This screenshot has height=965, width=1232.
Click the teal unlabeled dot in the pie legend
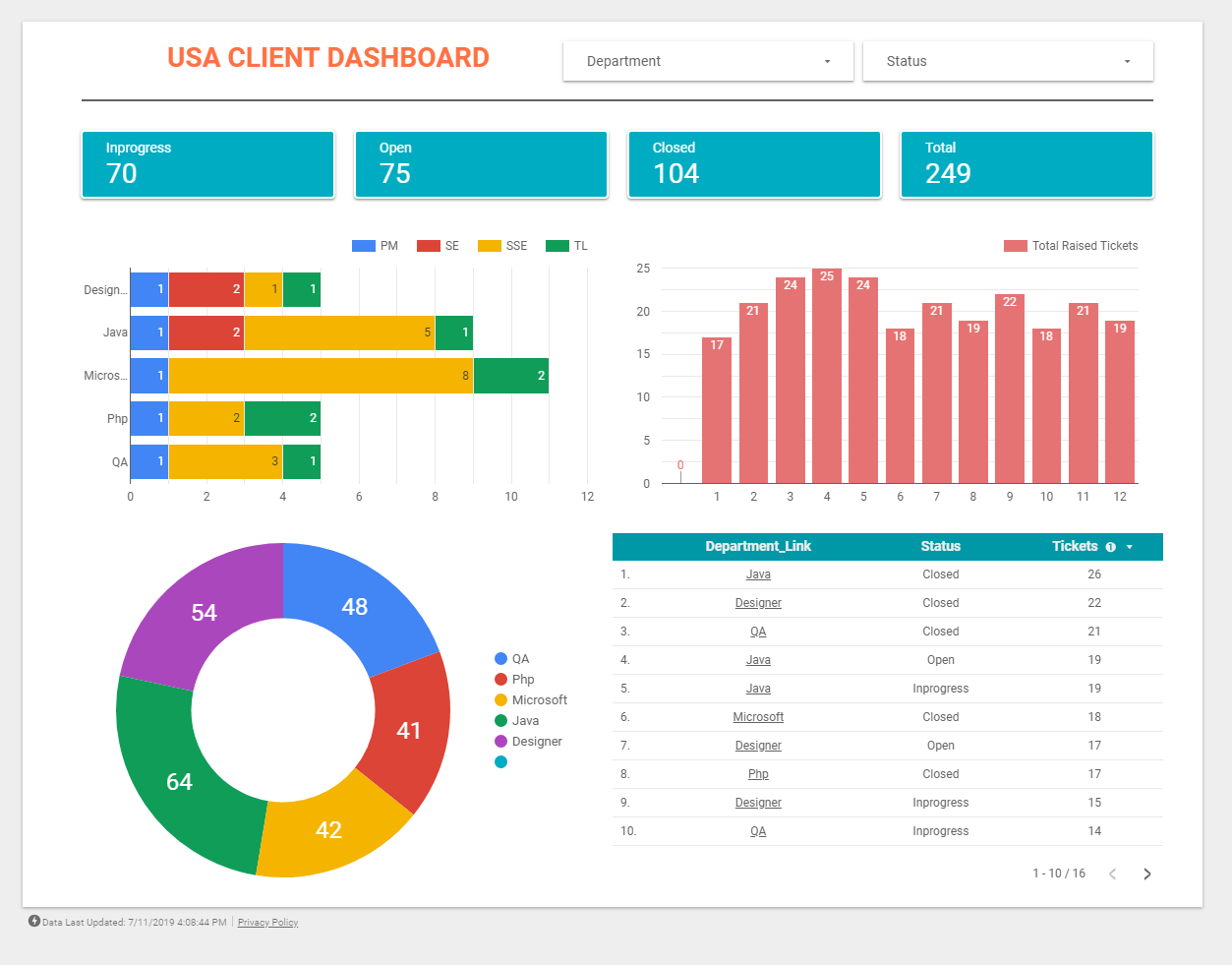(x=501, y=761)
